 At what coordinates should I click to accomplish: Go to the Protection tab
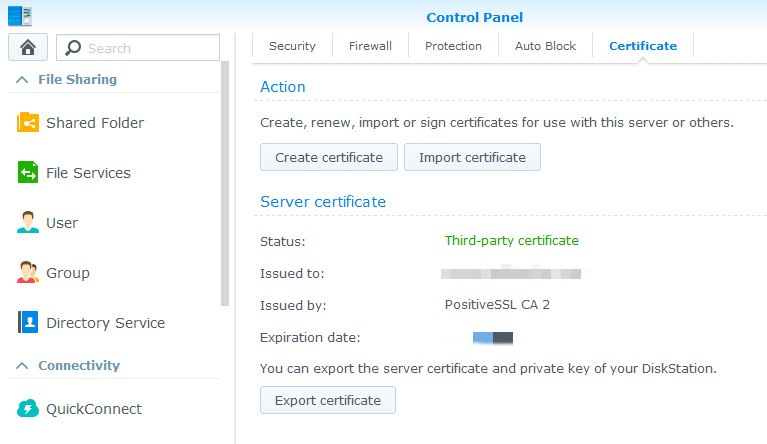[453, 46]
